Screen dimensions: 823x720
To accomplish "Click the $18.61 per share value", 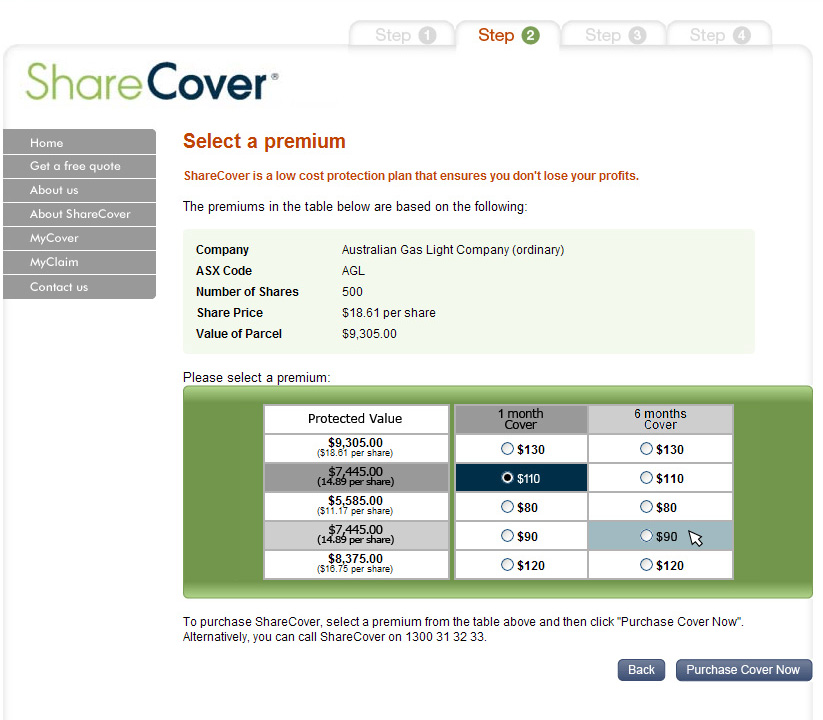I will [388, 313].
